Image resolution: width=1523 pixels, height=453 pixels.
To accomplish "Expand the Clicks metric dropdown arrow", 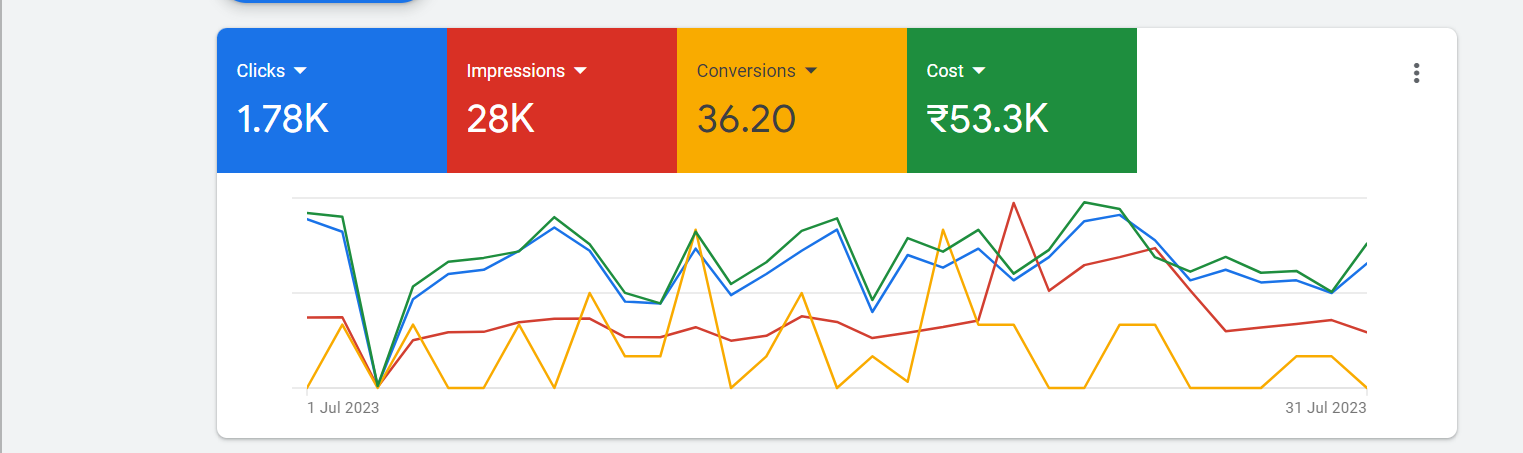I will [300, 71].
